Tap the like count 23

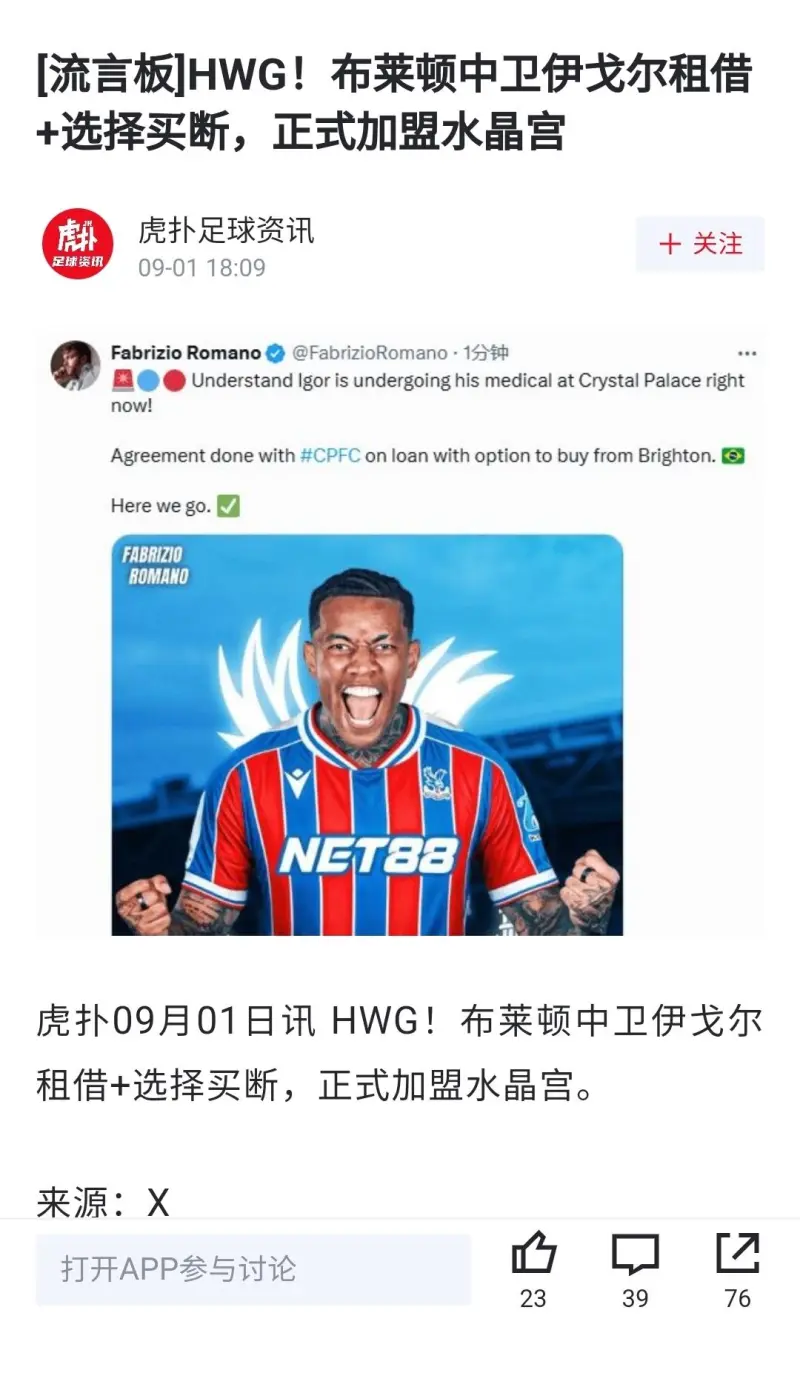533,1298
